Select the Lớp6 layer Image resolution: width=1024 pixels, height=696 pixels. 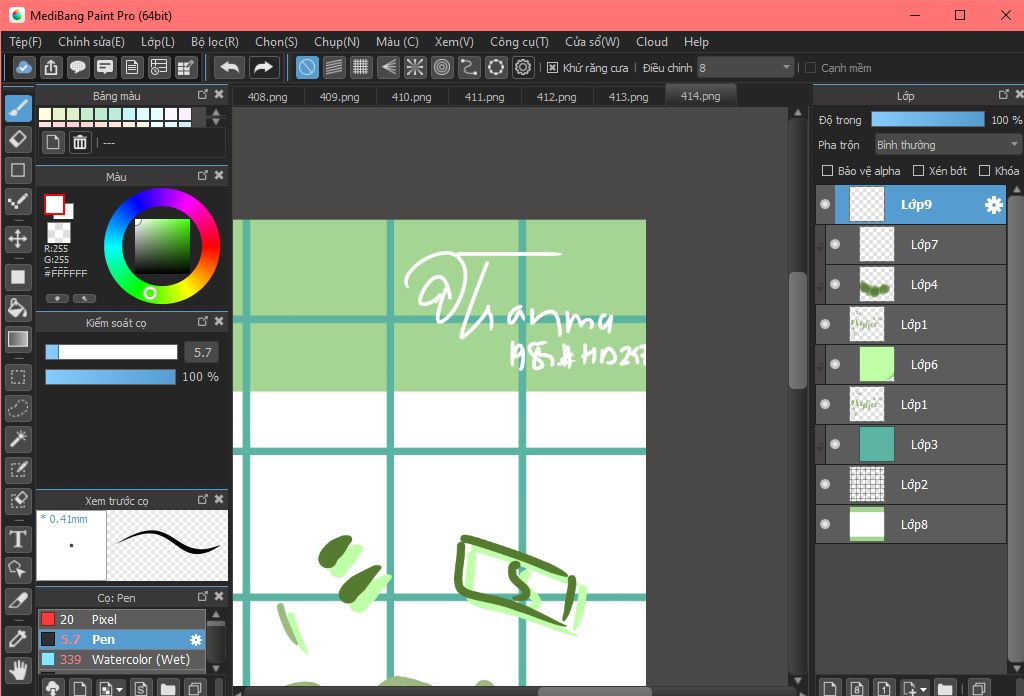tap(916, 364)
